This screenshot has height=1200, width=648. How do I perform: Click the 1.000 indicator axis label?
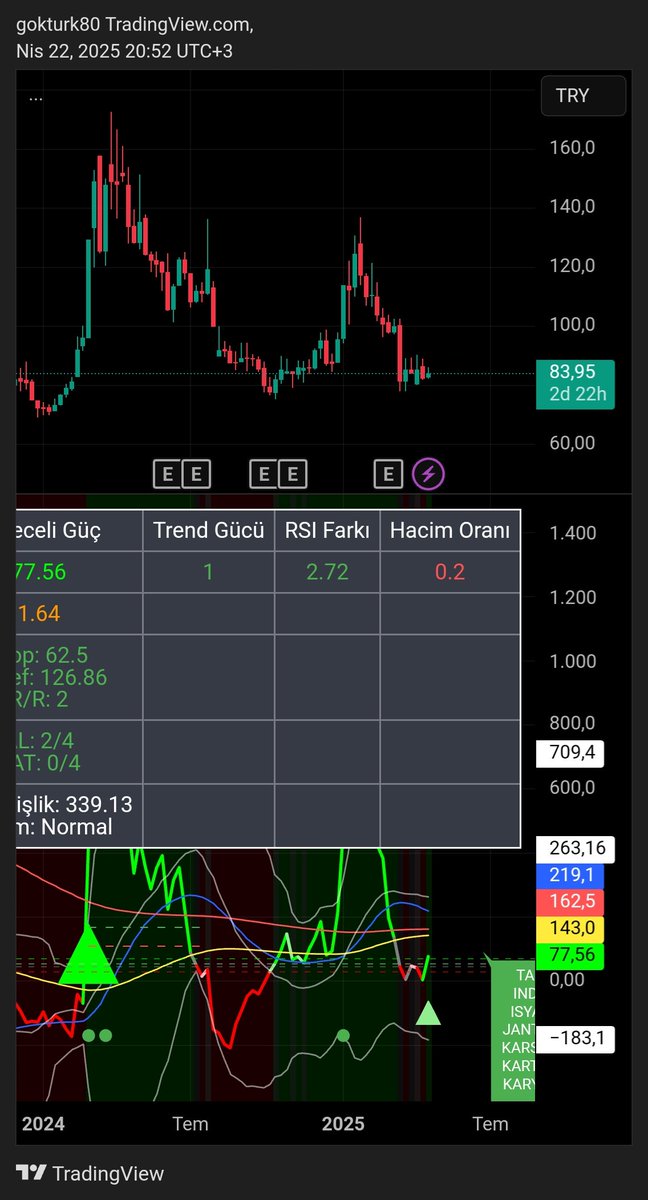571,661
